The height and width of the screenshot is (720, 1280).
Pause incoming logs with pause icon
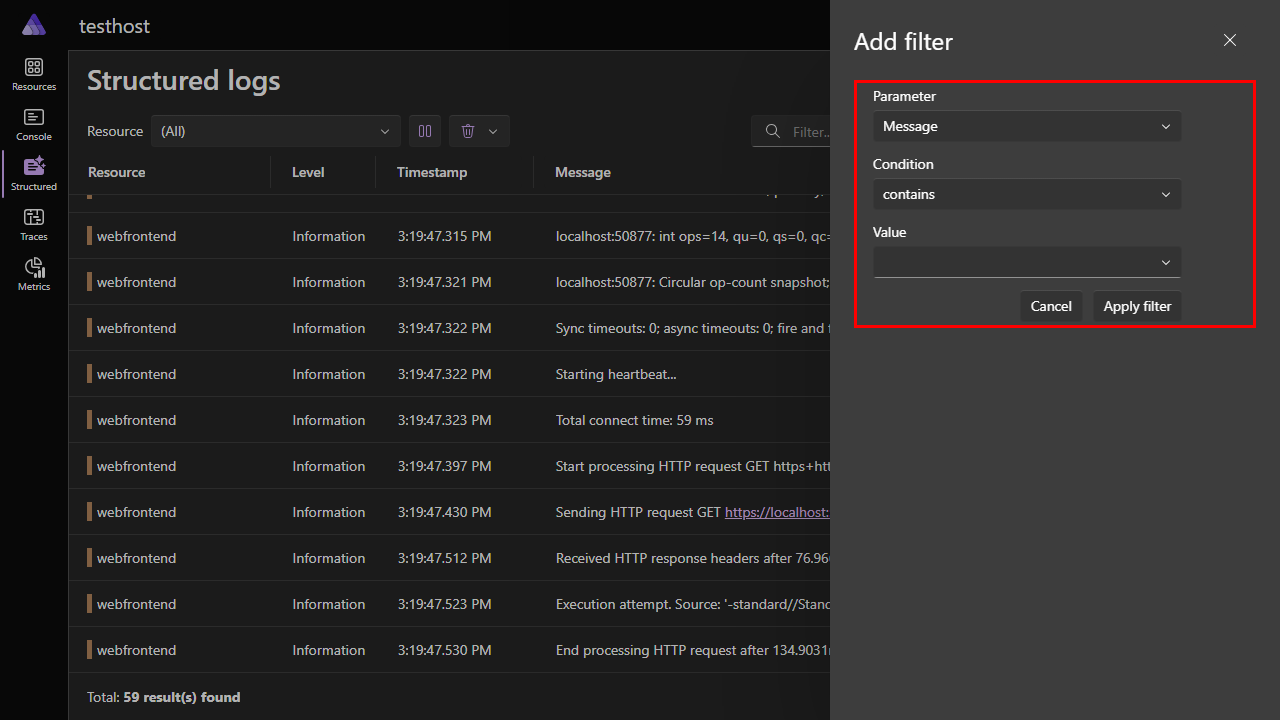point(425,131)
